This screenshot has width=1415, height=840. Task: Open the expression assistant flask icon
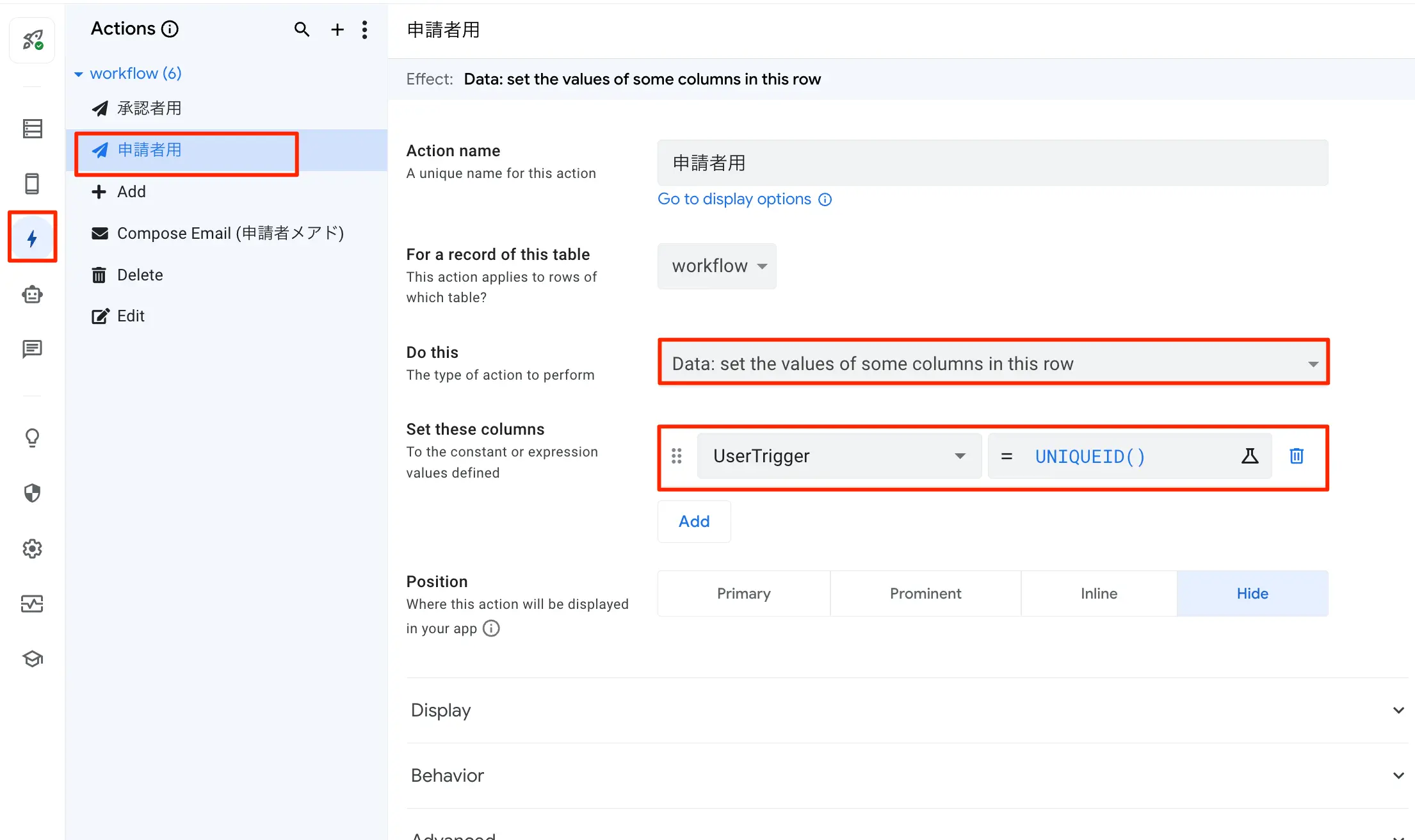1249,456
